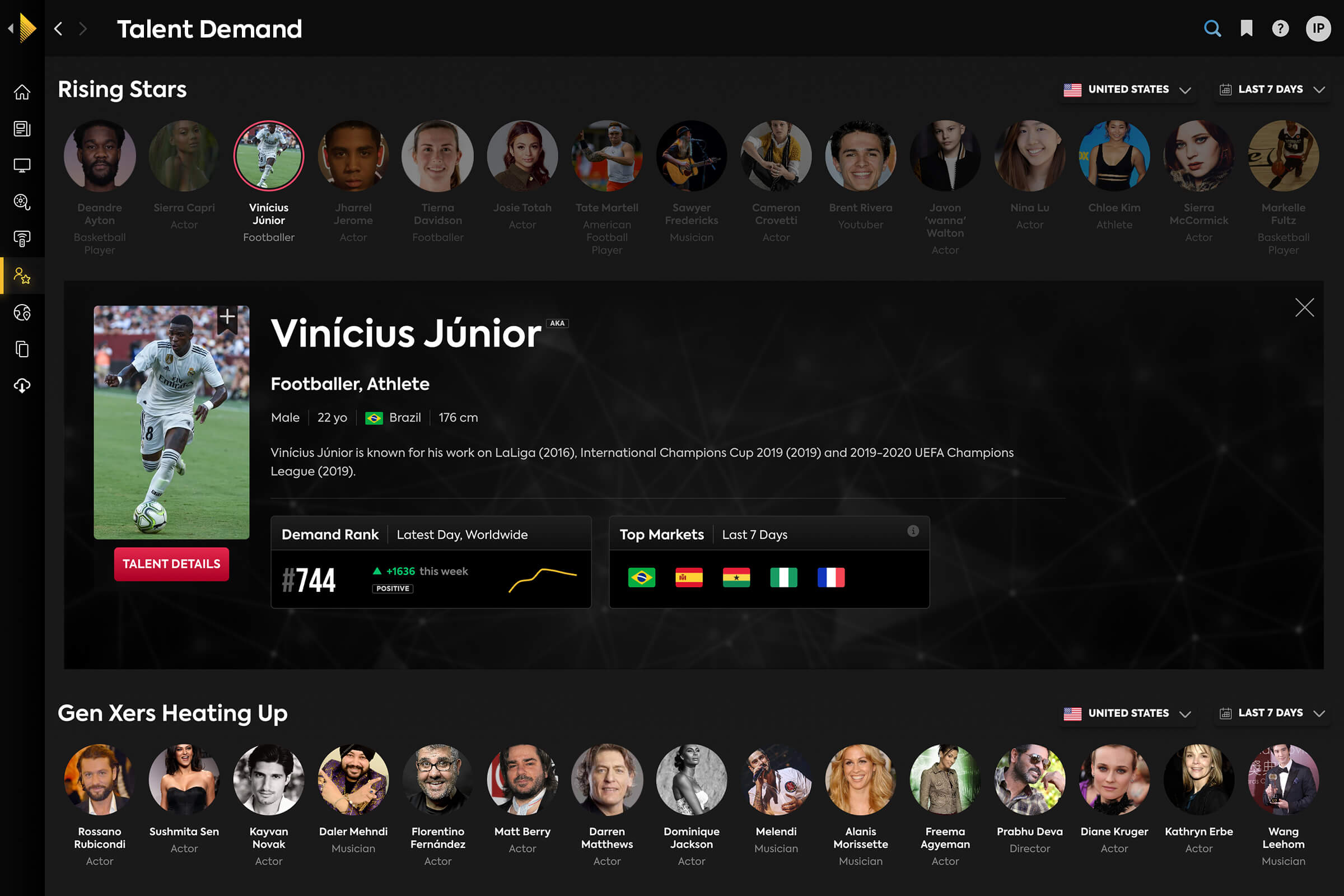This screenshot has height=896, width=1344.
Task: Select Alanis Morissette thumbnail
Action: (x=861, y=780)
